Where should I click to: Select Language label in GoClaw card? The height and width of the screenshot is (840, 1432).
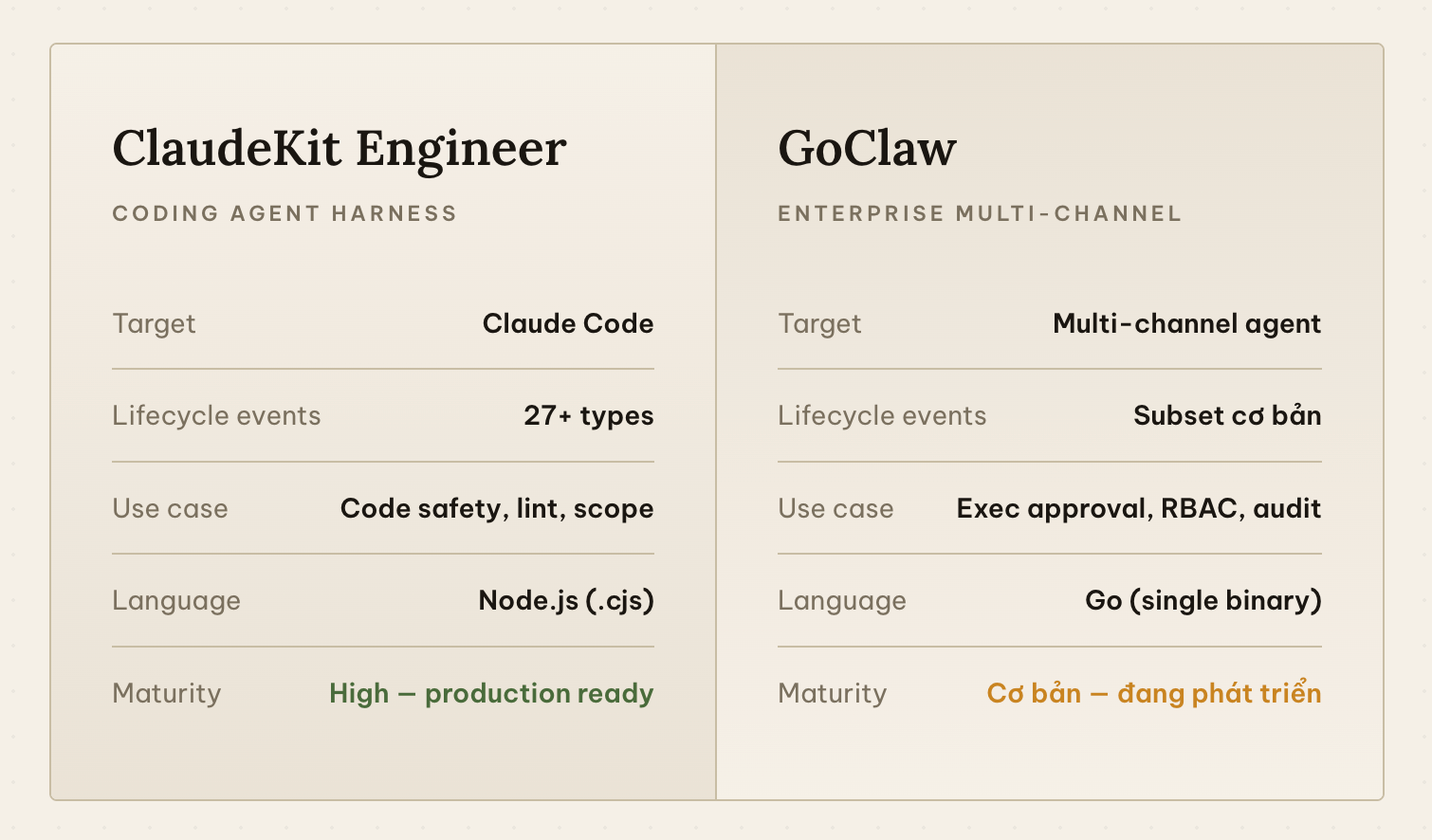[842, 601]
